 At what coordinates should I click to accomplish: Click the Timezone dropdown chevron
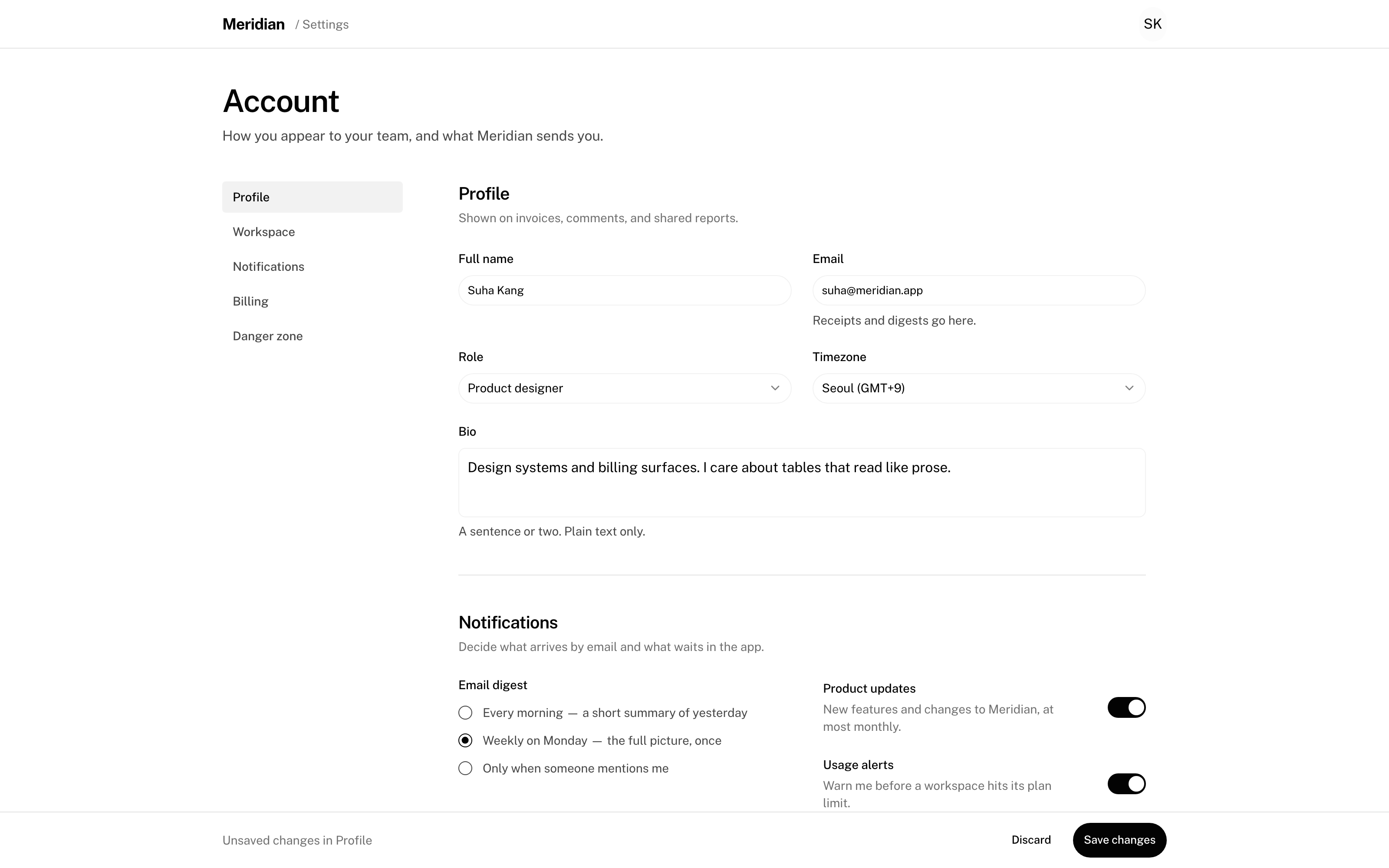point(1129,388)
